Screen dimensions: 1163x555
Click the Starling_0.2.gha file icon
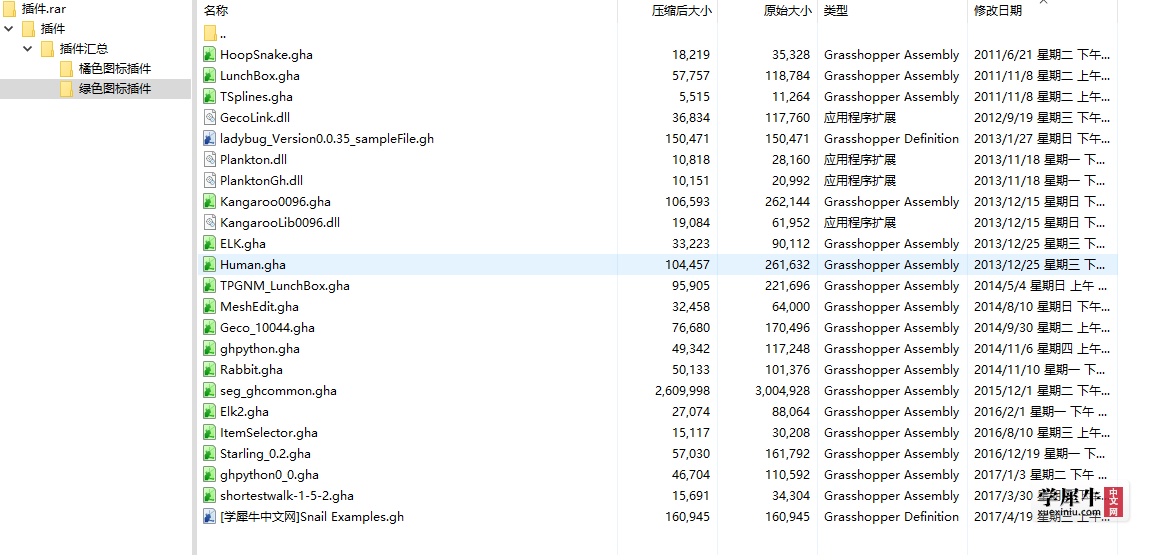pos(210,453)
